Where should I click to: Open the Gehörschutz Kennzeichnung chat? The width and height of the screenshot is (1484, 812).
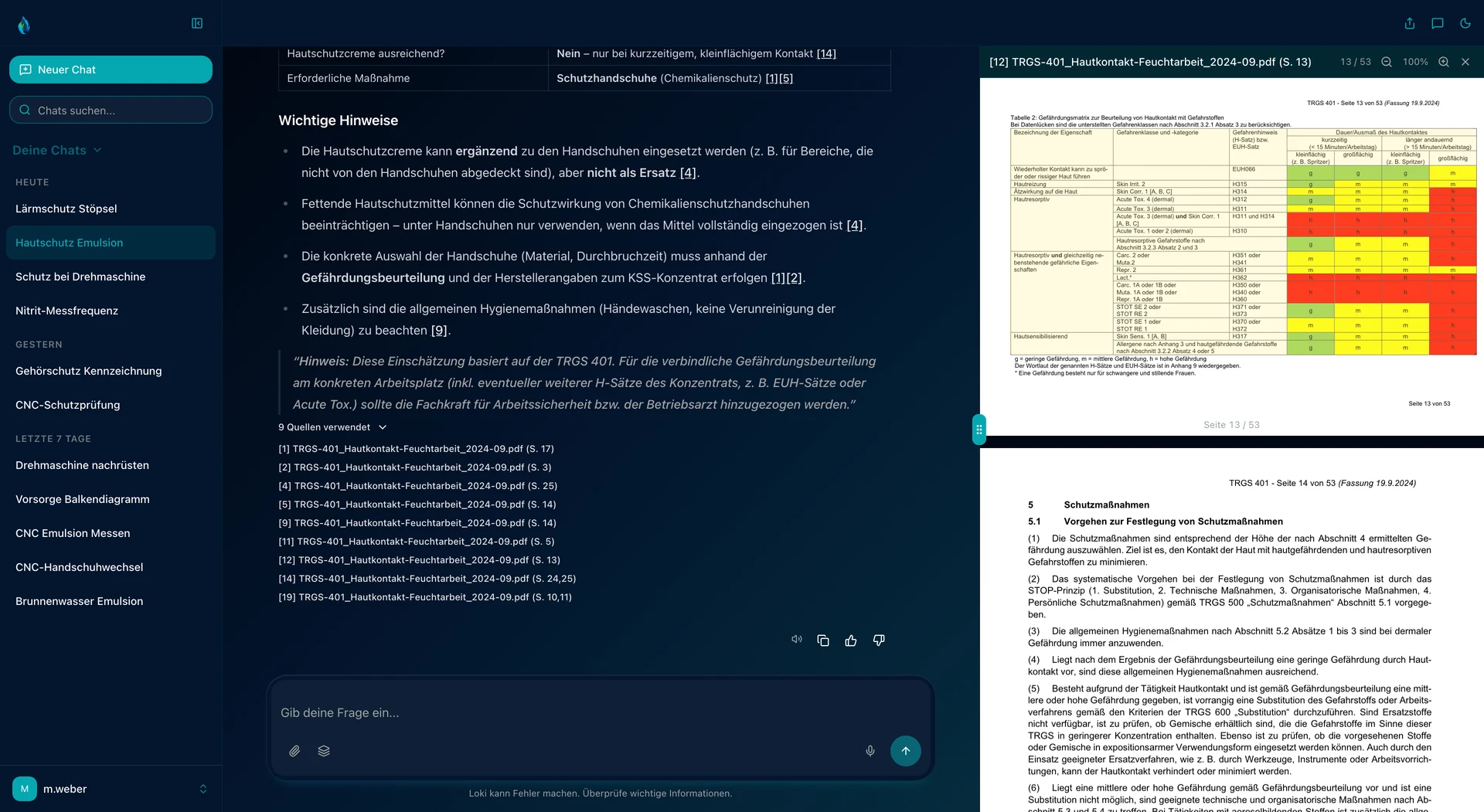[111, 371]
